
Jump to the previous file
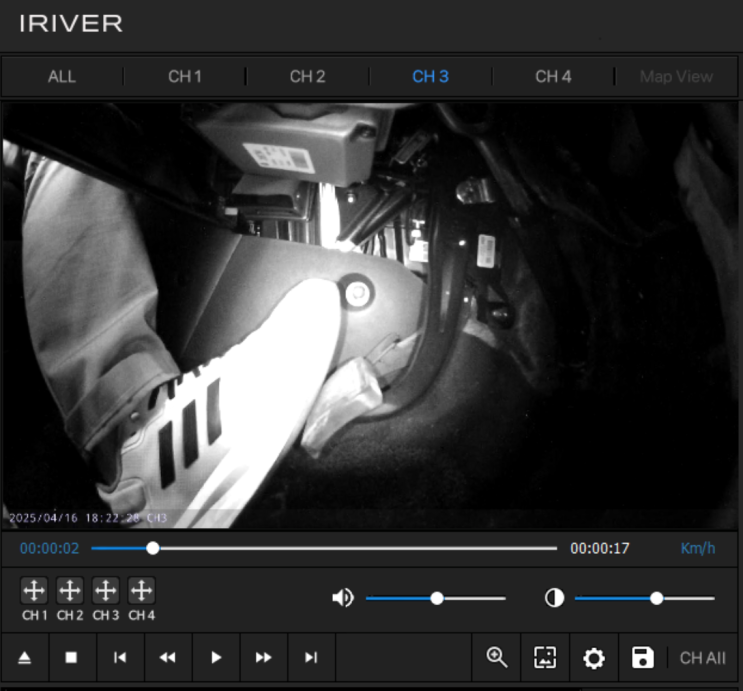(x=120, y=658)
